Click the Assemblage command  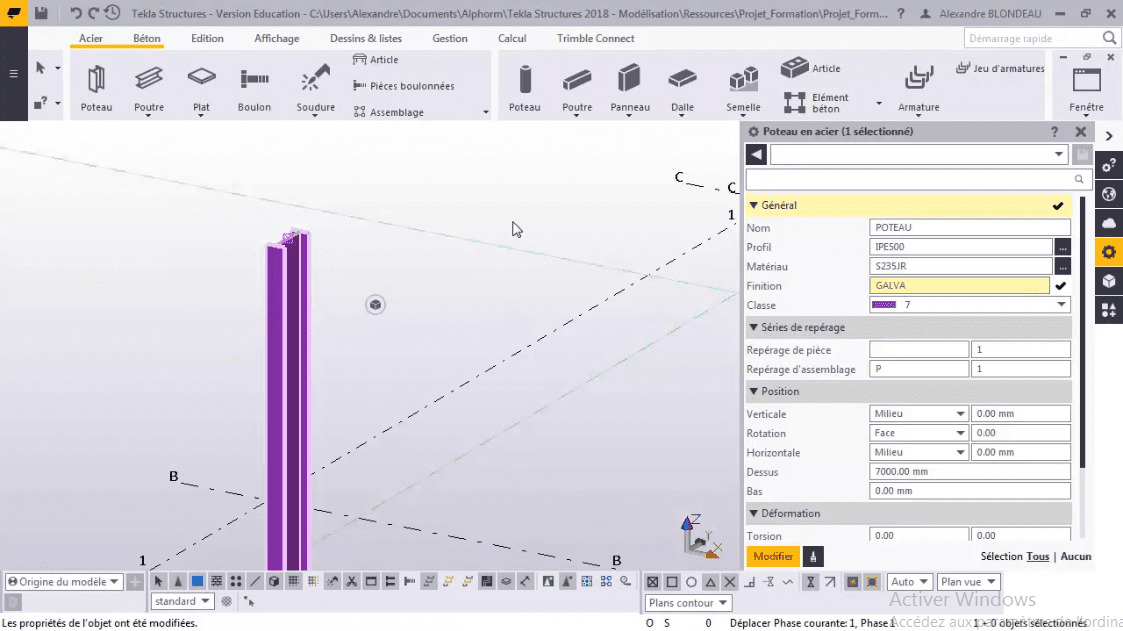pyautogui.click(x=388, y=112)
